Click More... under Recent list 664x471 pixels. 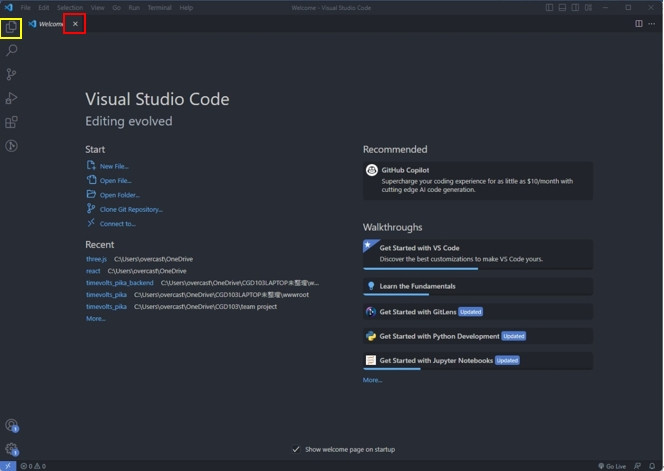click(95, 318)
